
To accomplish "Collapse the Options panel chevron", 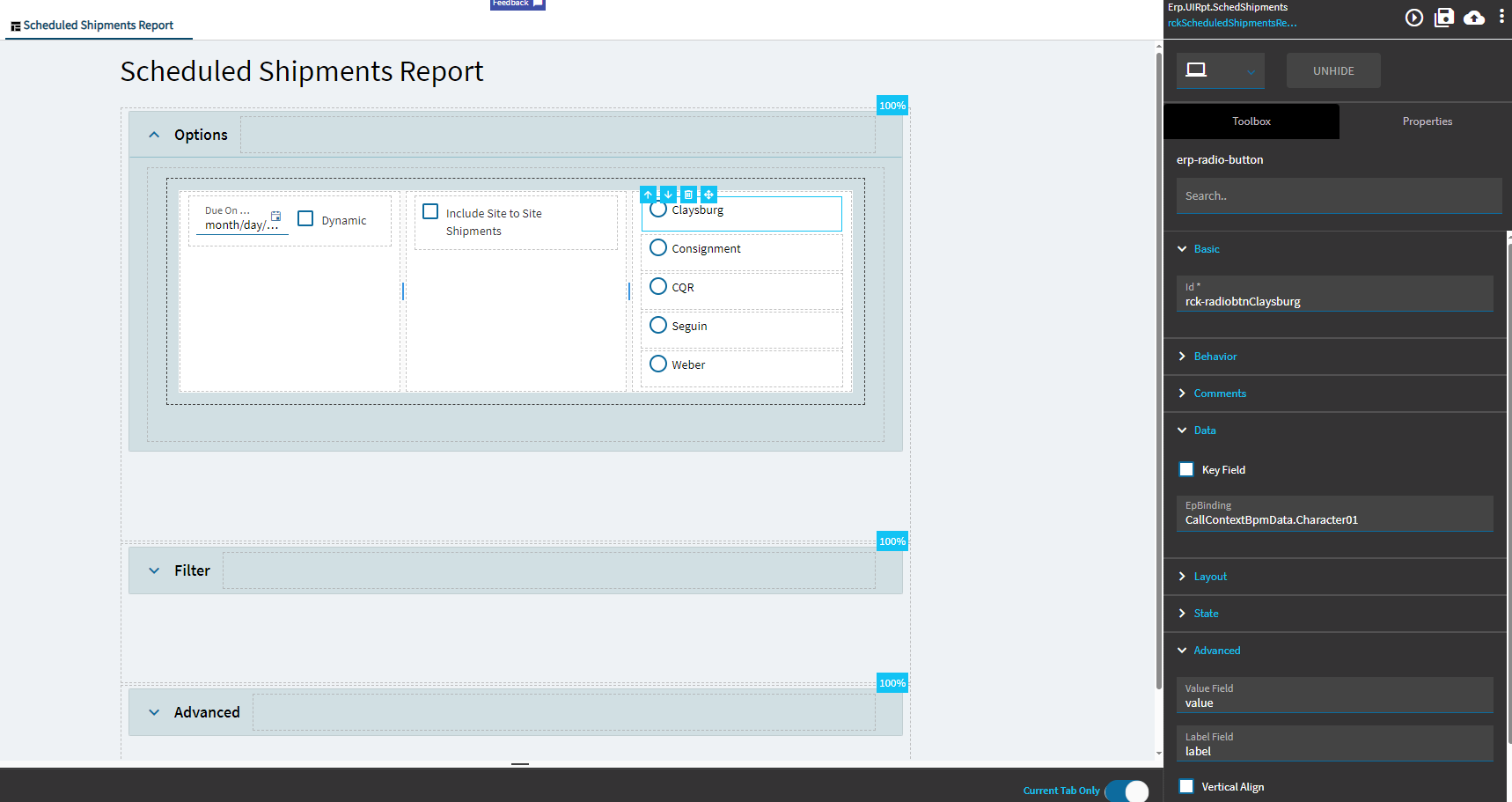I will [154, 135].
